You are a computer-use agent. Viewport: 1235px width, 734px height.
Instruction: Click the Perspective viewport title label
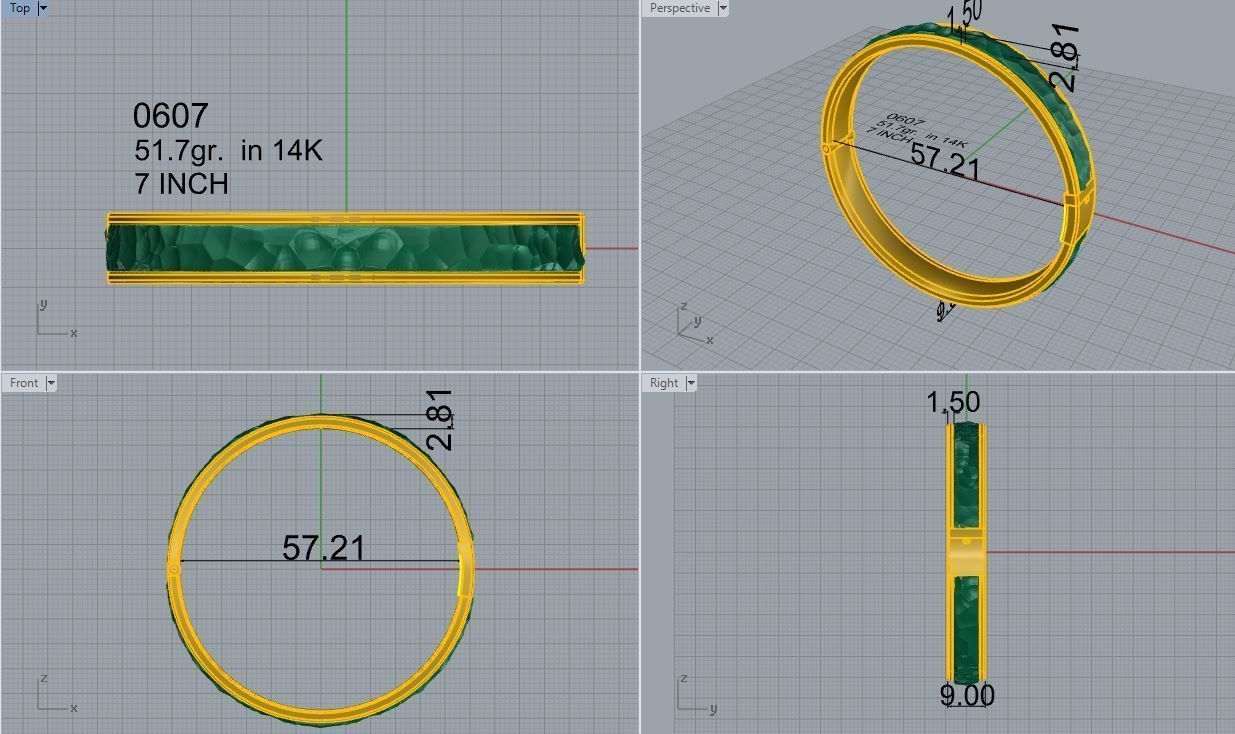tap(680, 8)
